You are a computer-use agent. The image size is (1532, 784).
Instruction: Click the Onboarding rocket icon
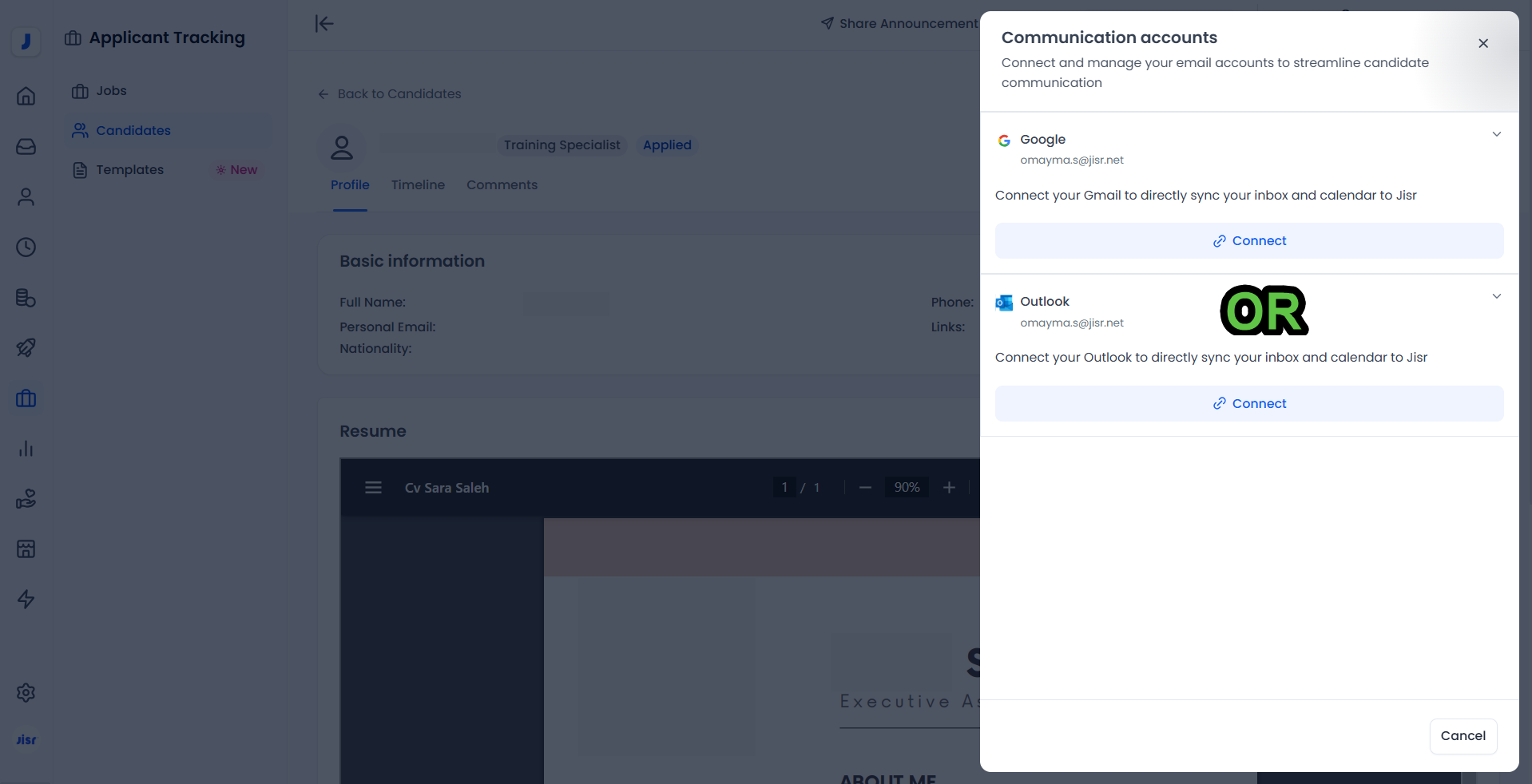[x=26, y=348]
